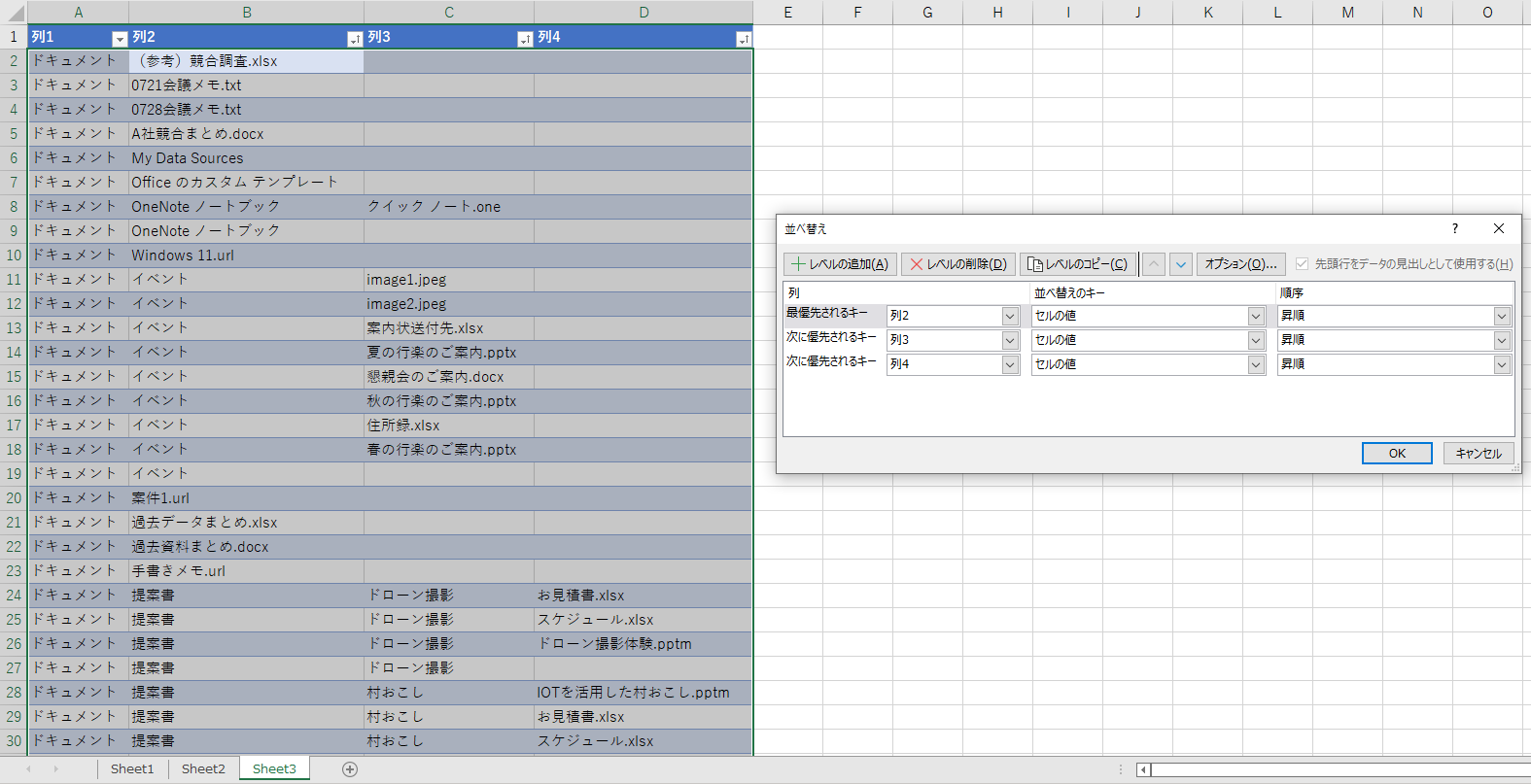Click cell ドローン撮影体験.pptm

coord(644,644)
